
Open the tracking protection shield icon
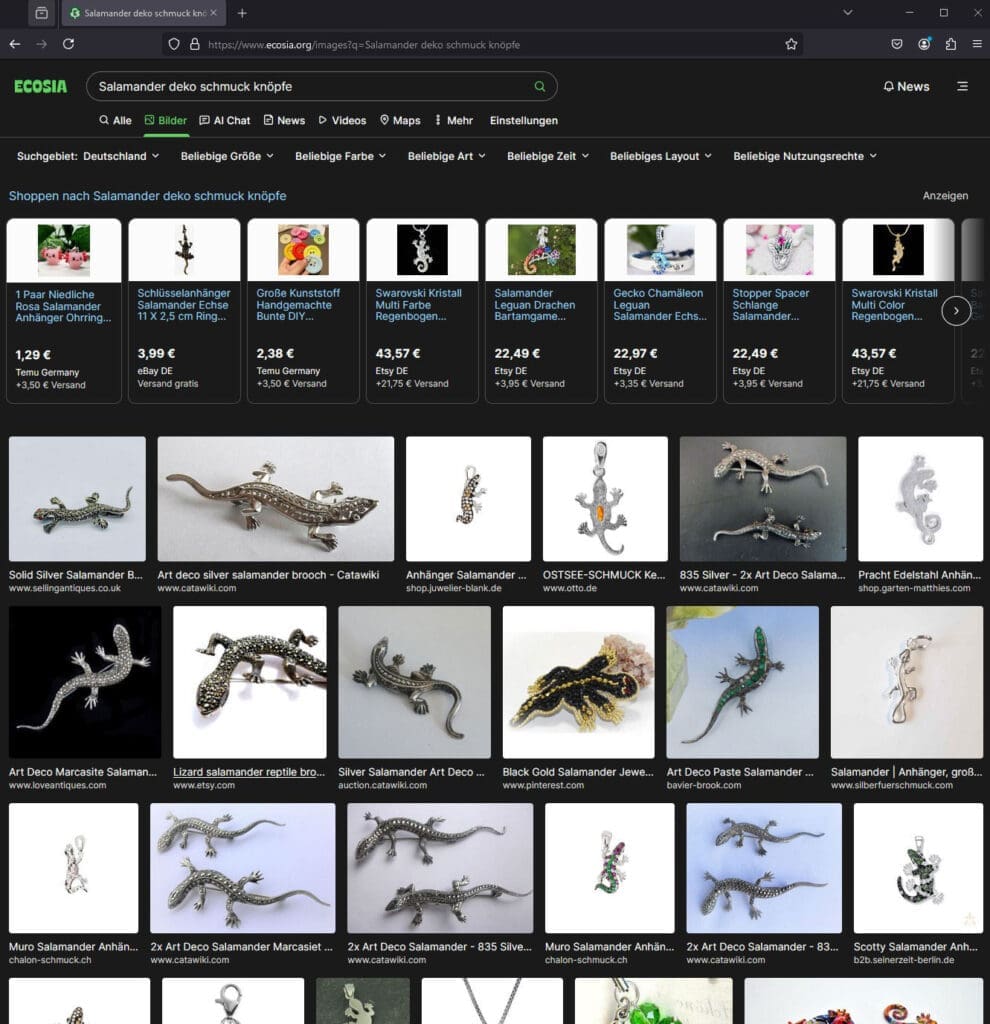coord(174,44)
